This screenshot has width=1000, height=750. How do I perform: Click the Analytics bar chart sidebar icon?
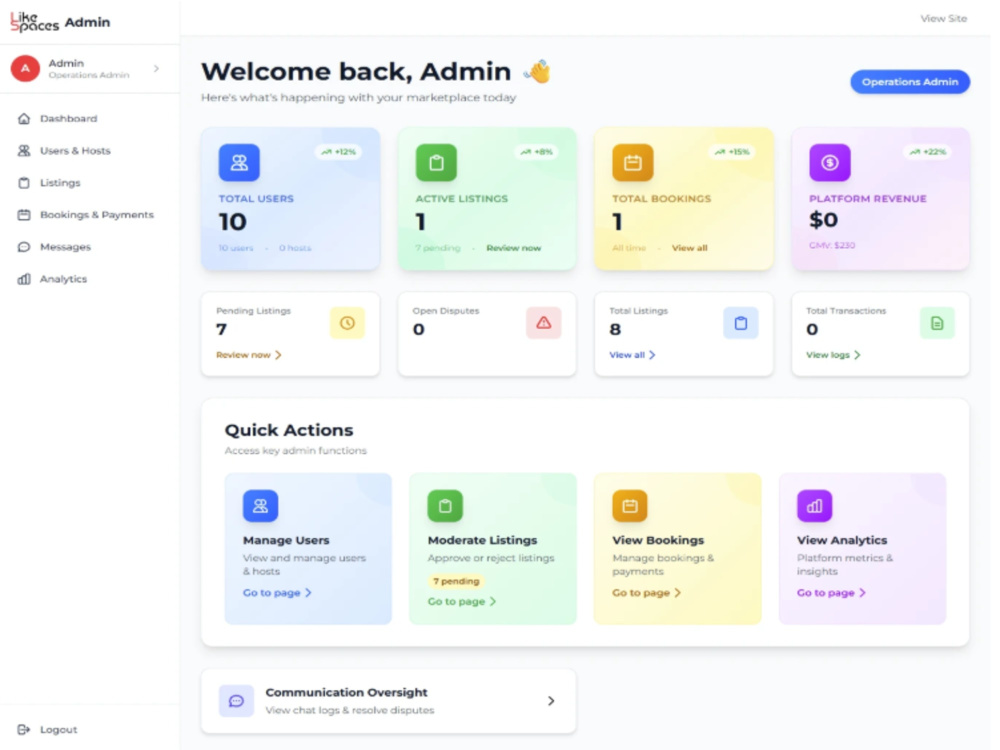(x=24, y=279)
